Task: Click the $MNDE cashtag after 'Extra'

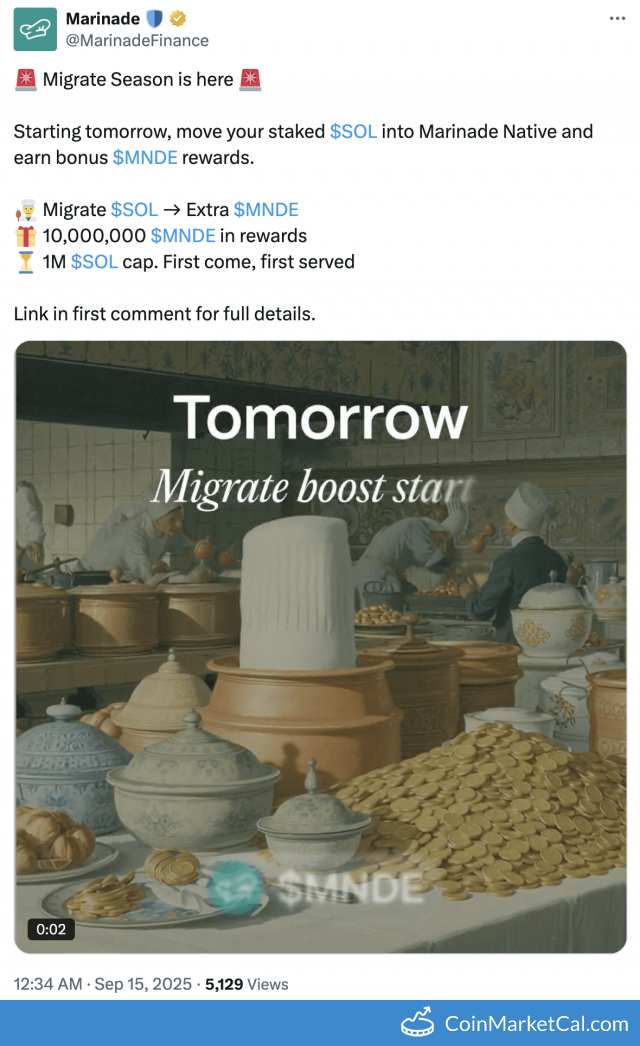Action: [266, 210]
